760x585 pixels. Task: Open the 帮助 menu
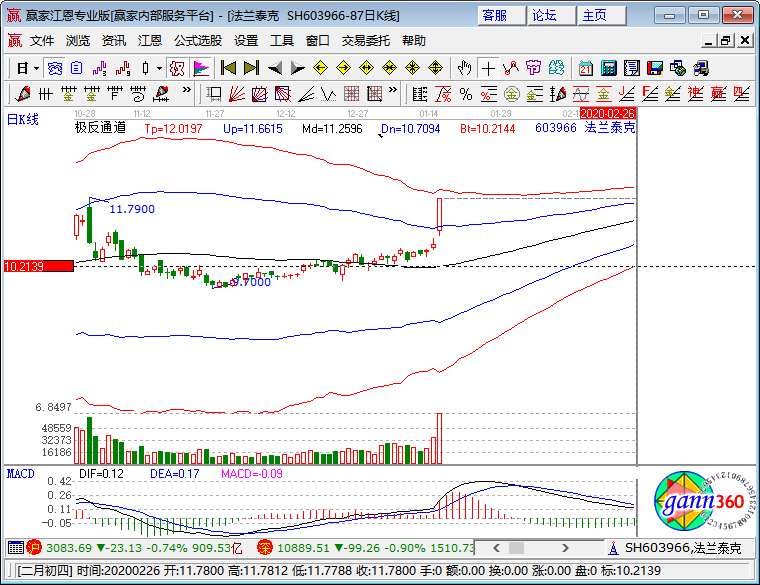[413, 41]
